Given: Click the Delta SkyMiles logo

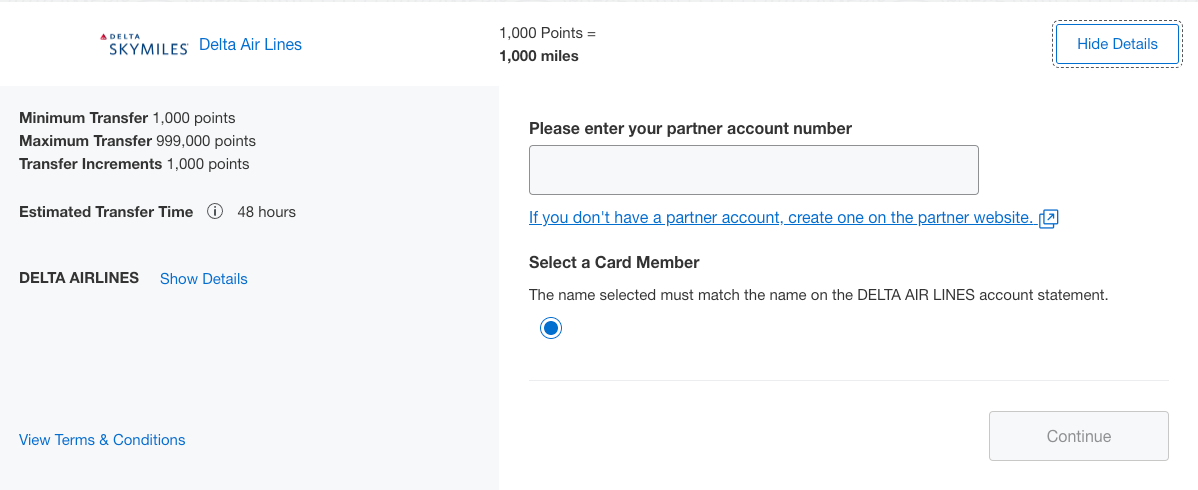Looking at the screenshot, I should pyautogui.click(x=144, y=44).
